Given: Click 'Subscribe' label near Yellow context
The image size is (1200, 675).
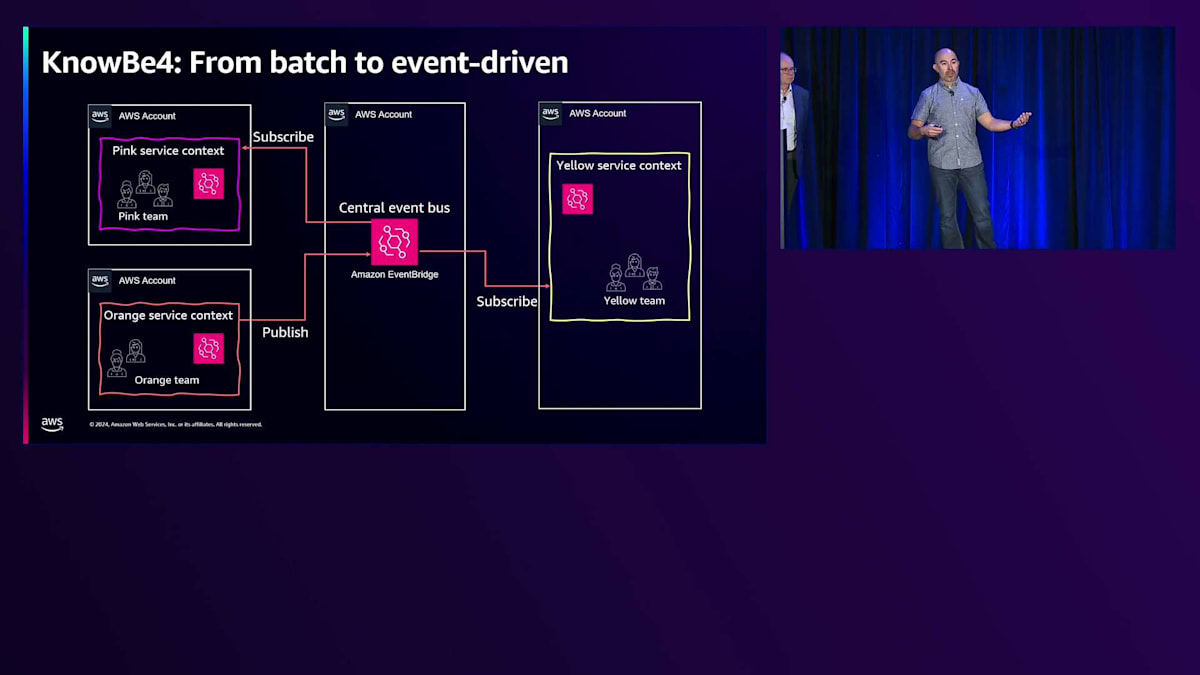Looking at the screenshot, I should pyautogui.click(x=507, y=301).
